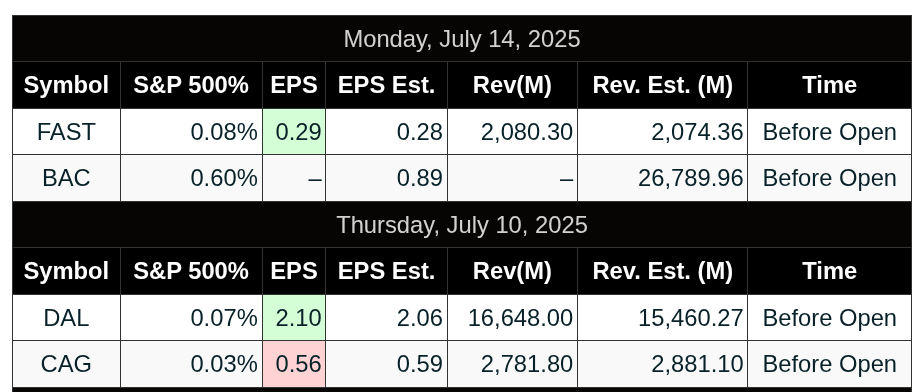Select the CAG ticker symbol
Image resolution: width=914 pixels, height=392 pixels.
(66, 364)
